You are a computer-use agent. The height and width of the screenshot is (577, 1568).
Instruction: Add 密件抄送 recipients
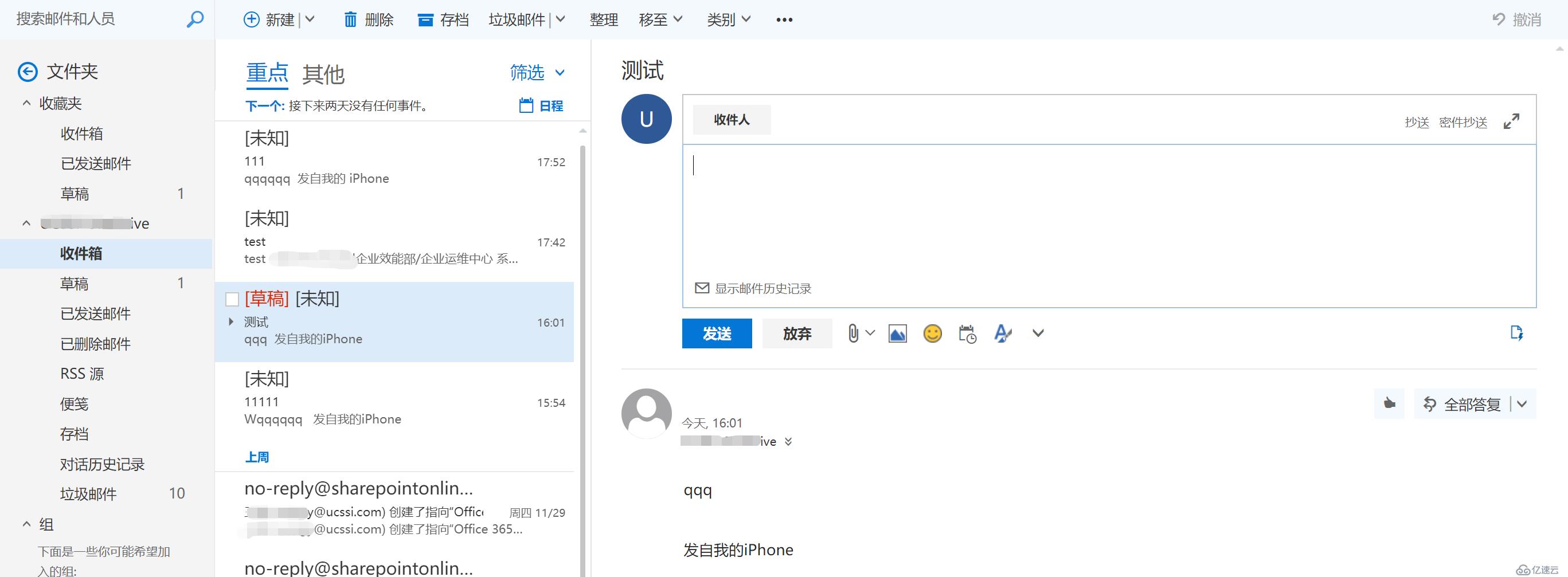click(1463, 123)
